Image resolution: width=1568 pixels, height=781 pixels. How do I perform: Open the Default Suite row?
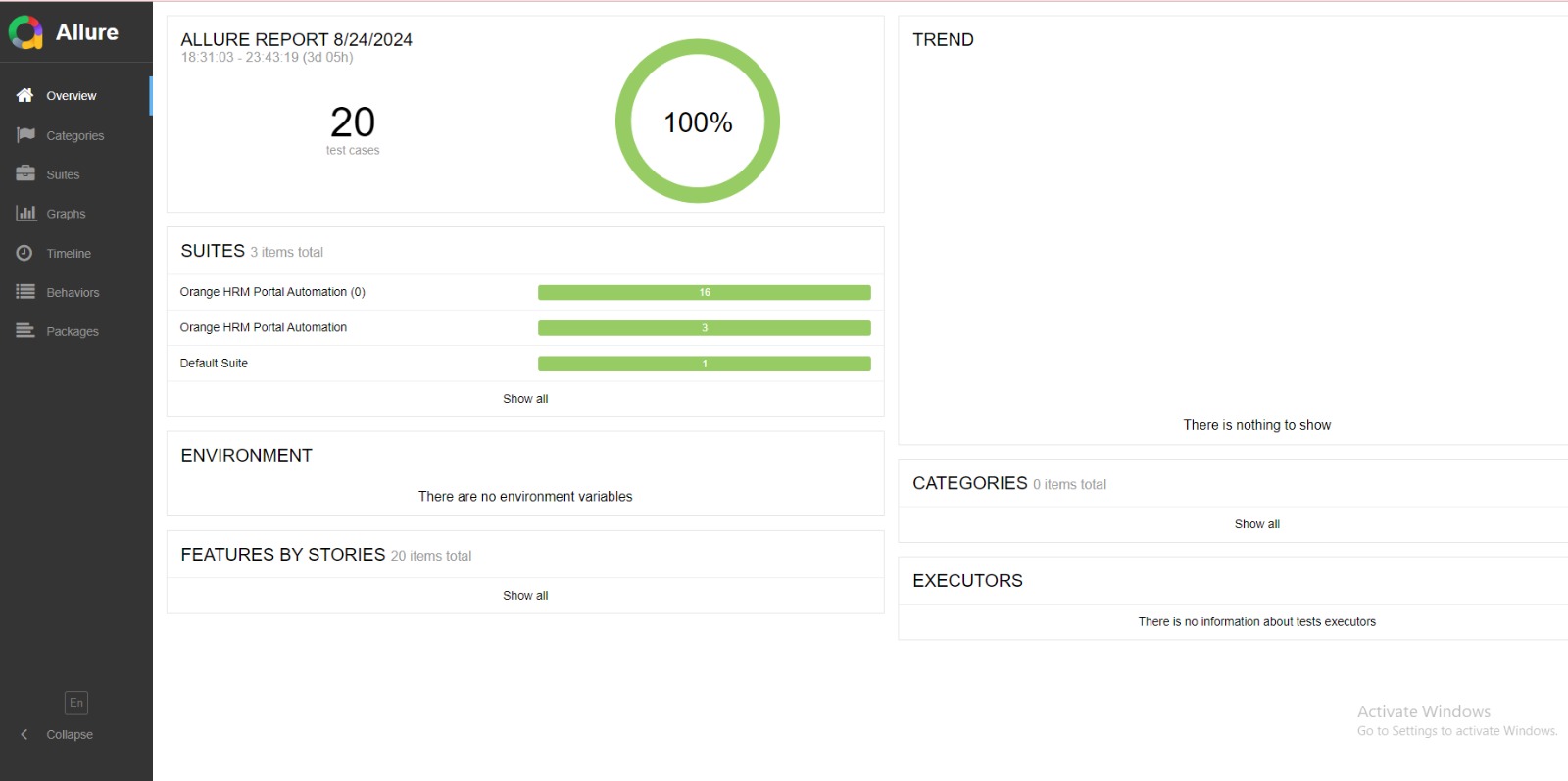click(214, 364)
